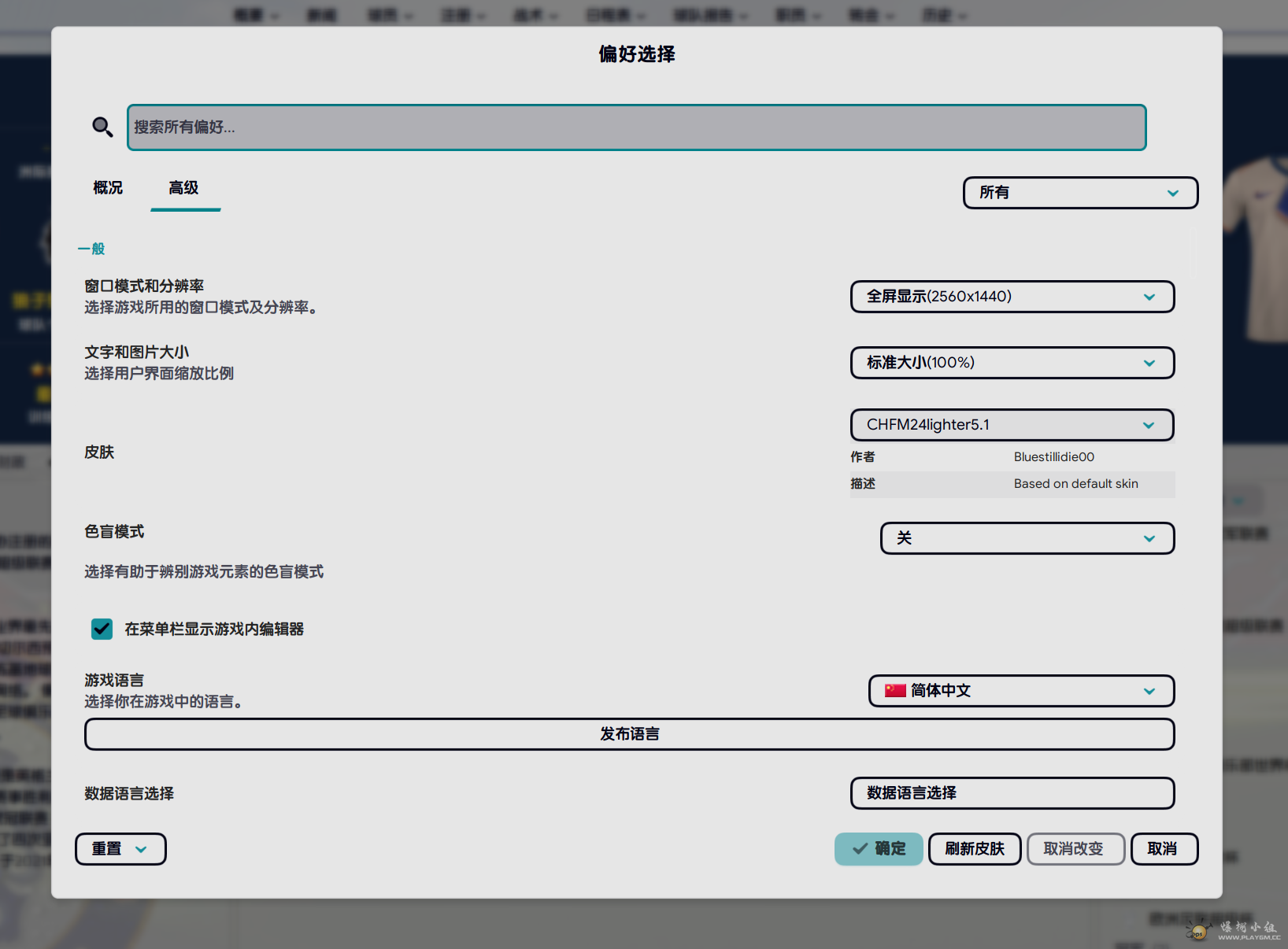Switch to the 概况 tab
The width and height of the screenshot is (1288, 949).
108,188
